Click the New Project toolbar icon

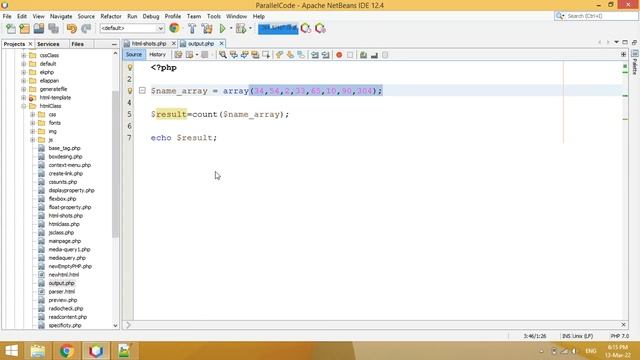tap(24, 29)
